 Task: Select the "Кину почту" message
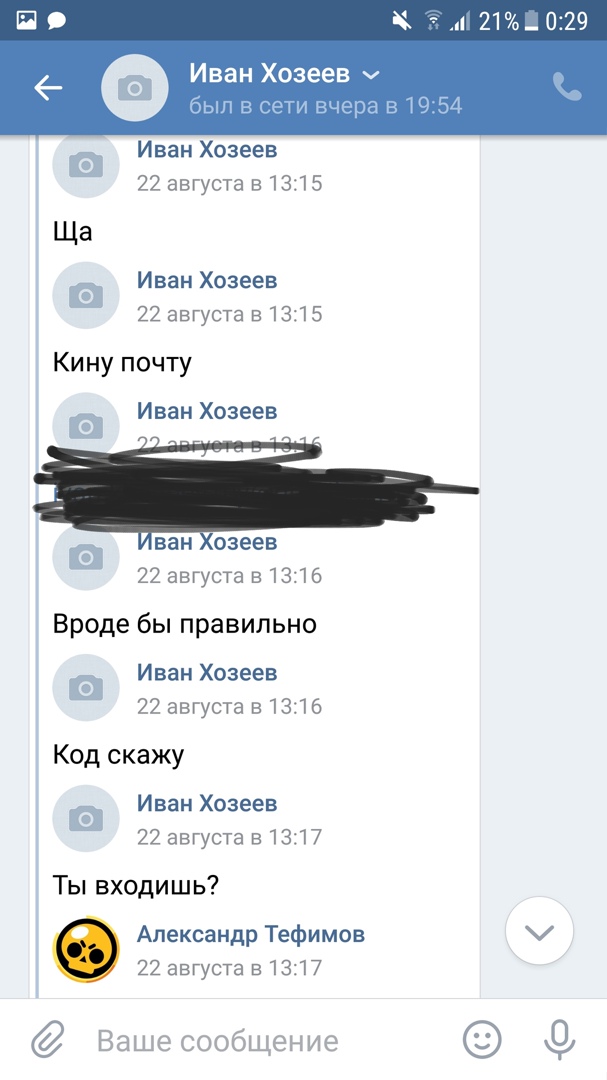pyautogui.click(x=122, y=362)
